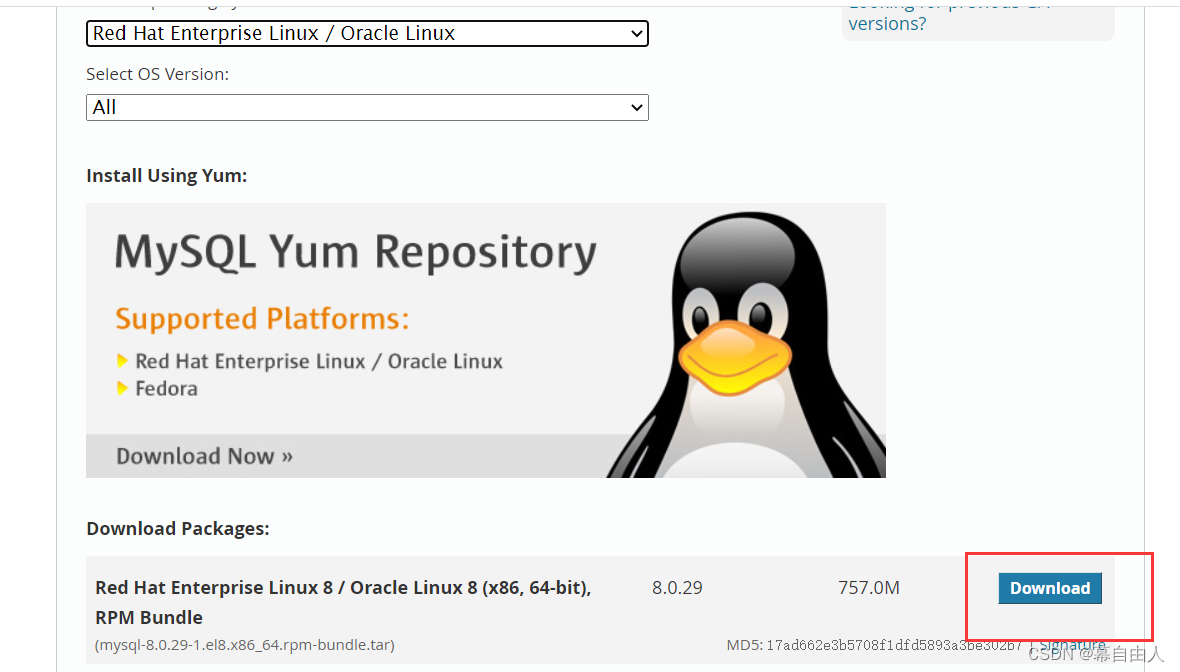Click the version number 8.0.29
Image resolution: width=1180 pixels, height=672 pixels.
point(677,588)
